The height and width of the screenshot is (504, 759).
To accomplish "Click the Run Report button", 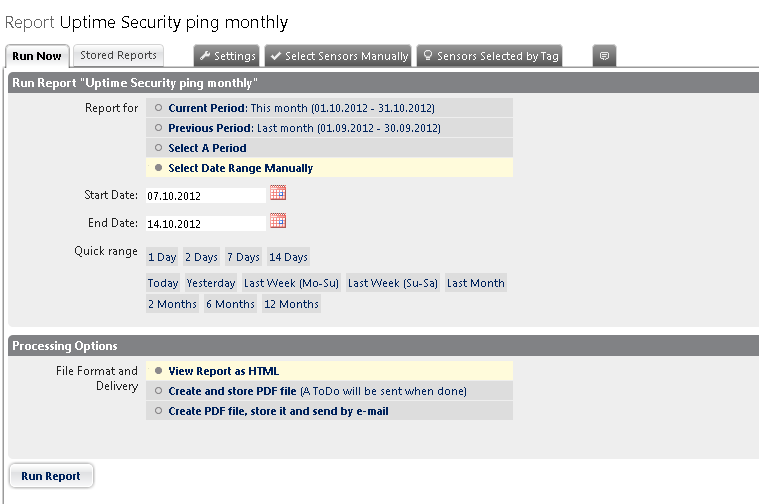I will tap(51, 476).
